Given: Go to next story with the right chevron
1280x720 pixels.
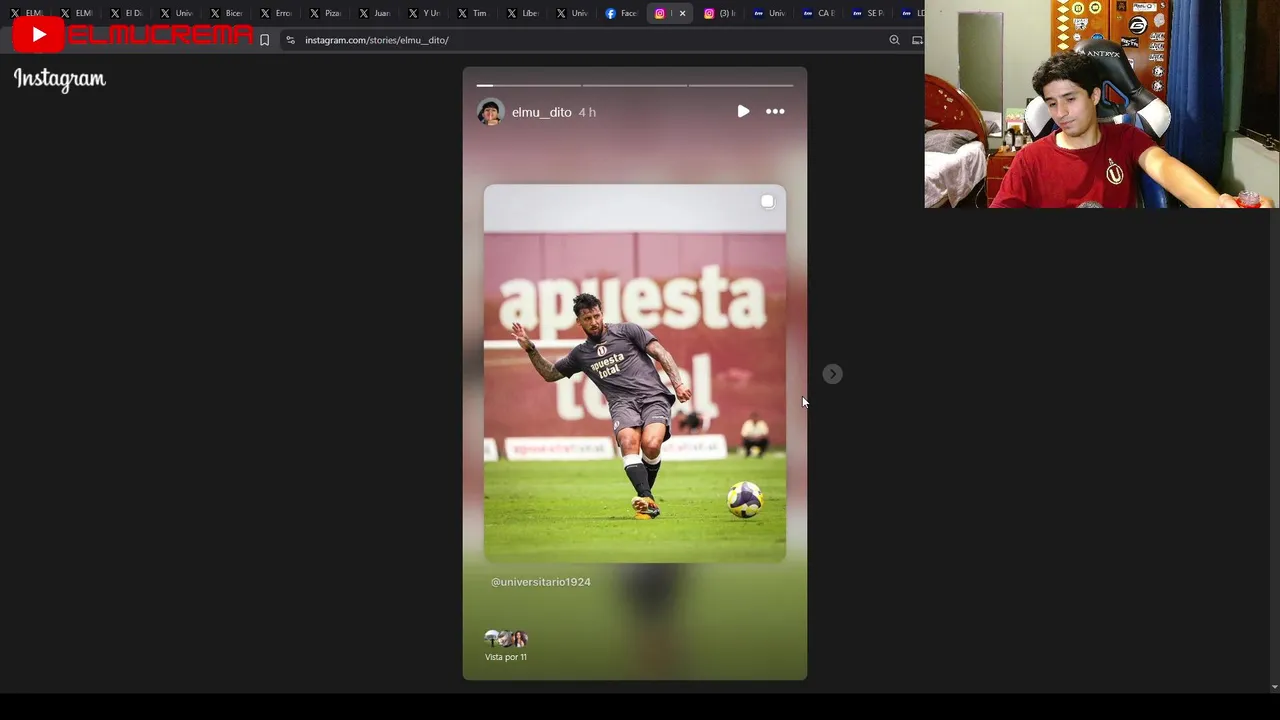Looking at the screenshot, I should click(832, 374).
